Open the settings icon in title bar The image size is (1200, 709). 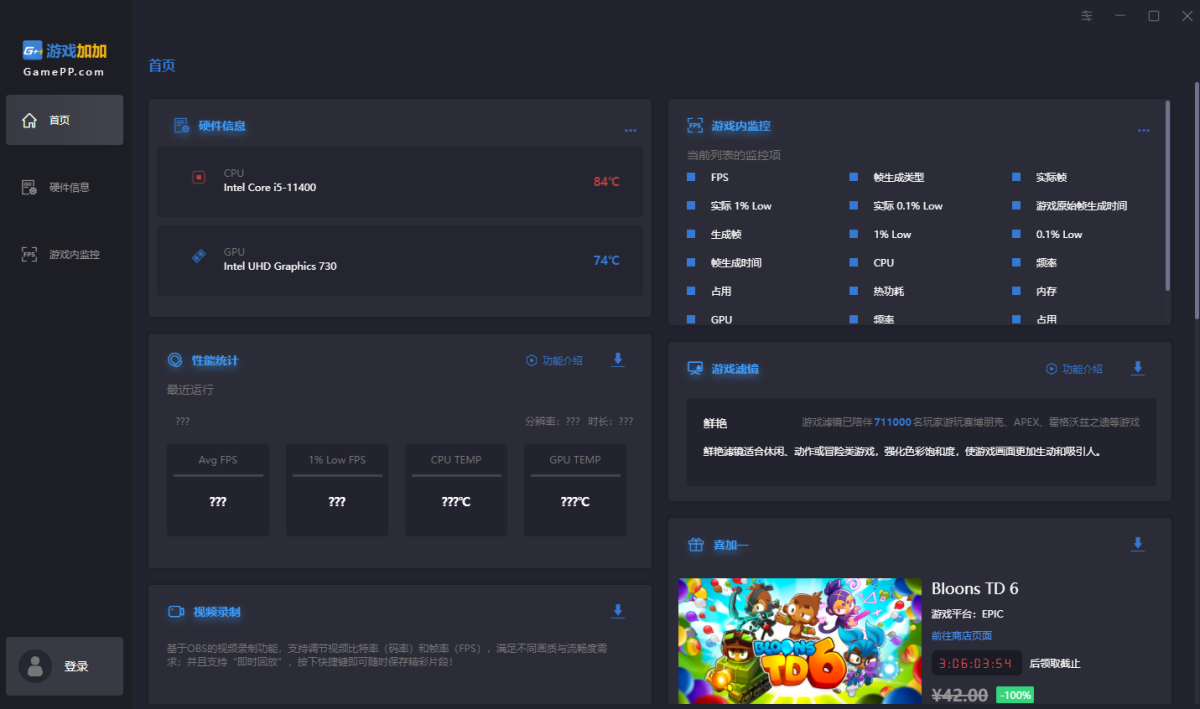click(x=1087, y=16)
